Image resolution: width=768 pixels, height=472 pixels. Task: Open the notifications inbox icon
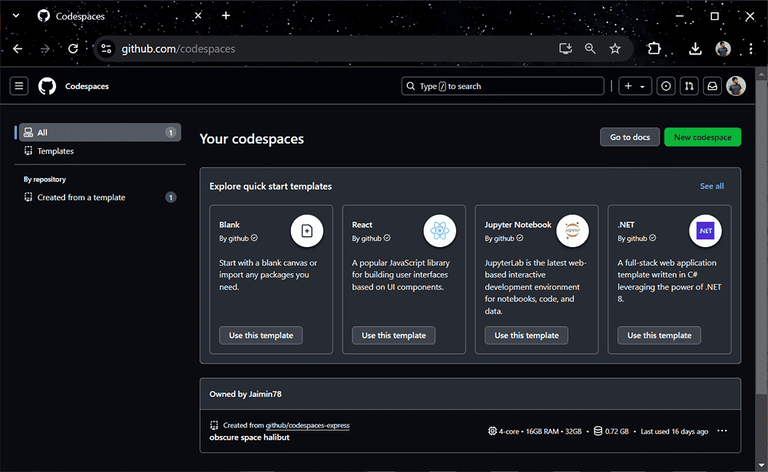(x=712, y=86)
